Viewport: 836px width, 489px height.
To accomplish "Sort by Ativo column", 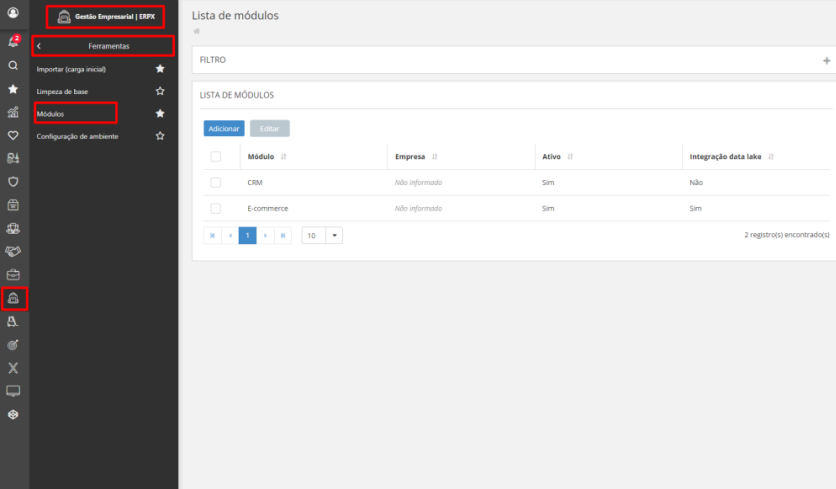I will coord(570,157).
